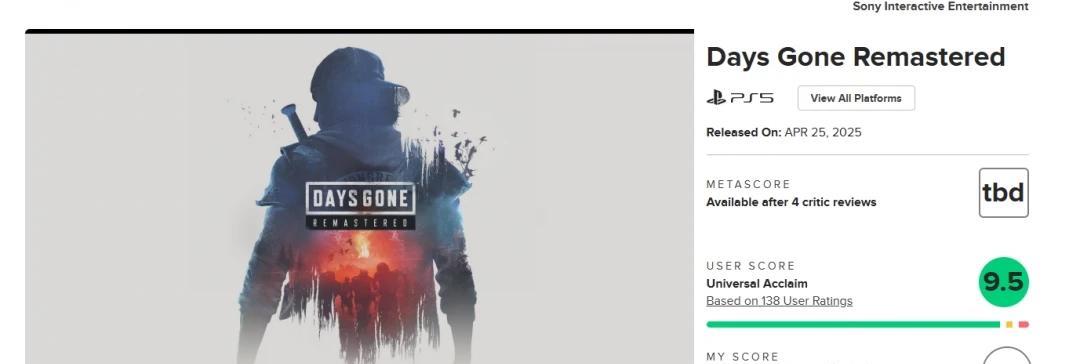Image resolution: width=1080 pixels, height=364 pixels.
Task: Click the Days Gone logo on cover art
Action: pyautogui.click(x=360, y=205)
